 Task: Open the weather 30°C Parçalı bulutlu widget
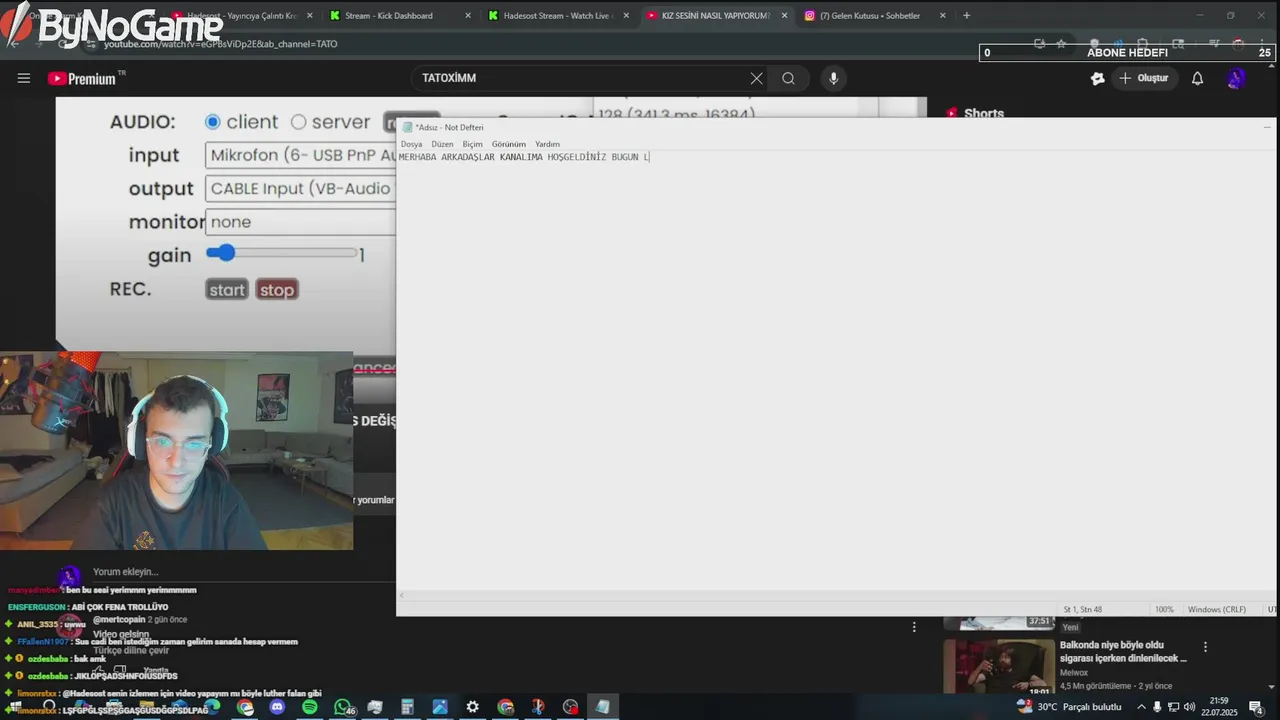pyautogui.click(x=1069, y=707)
